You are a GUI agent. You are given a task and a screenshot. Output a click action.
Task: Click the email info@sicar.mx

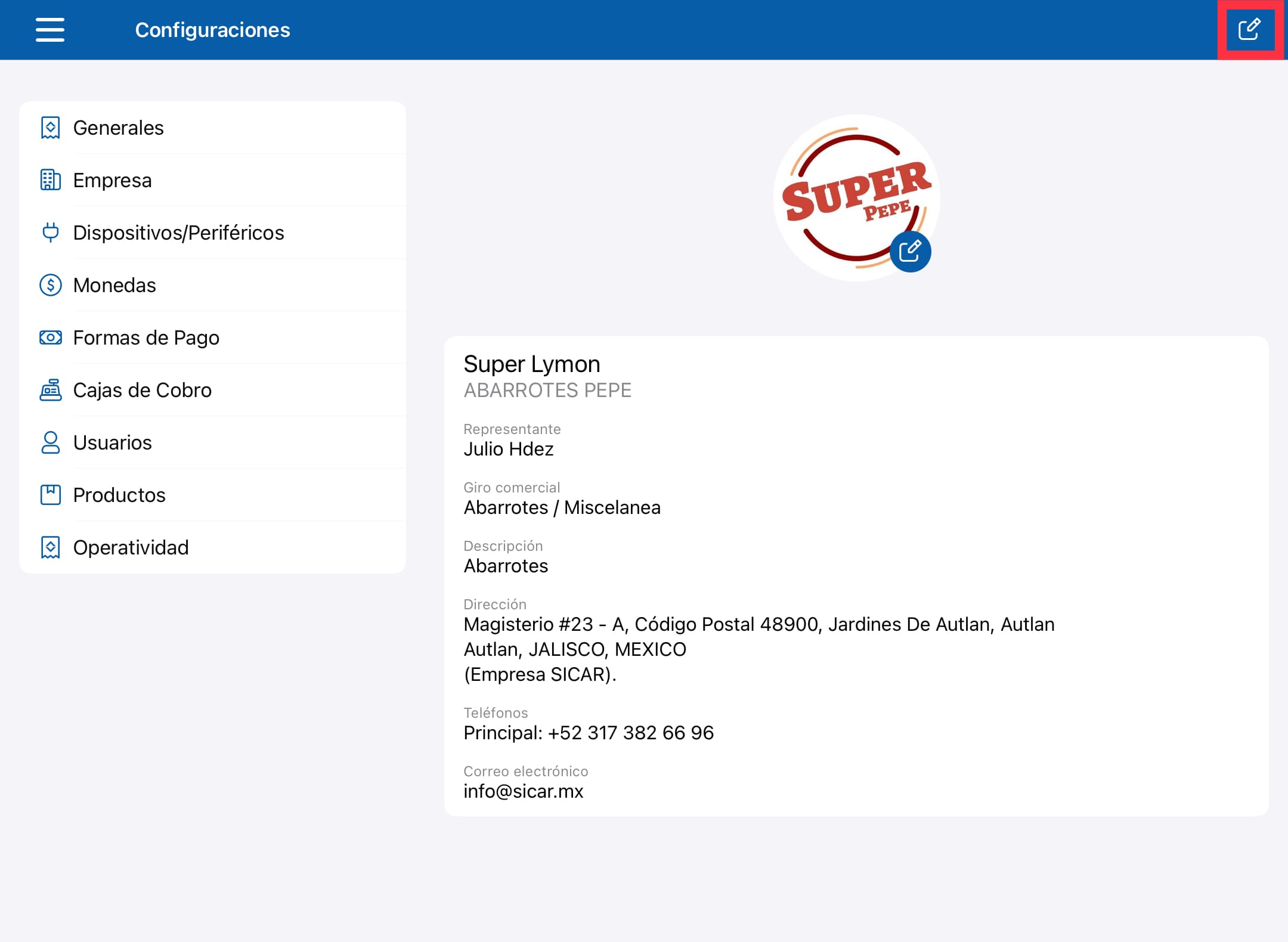click(x=524, y=791)
